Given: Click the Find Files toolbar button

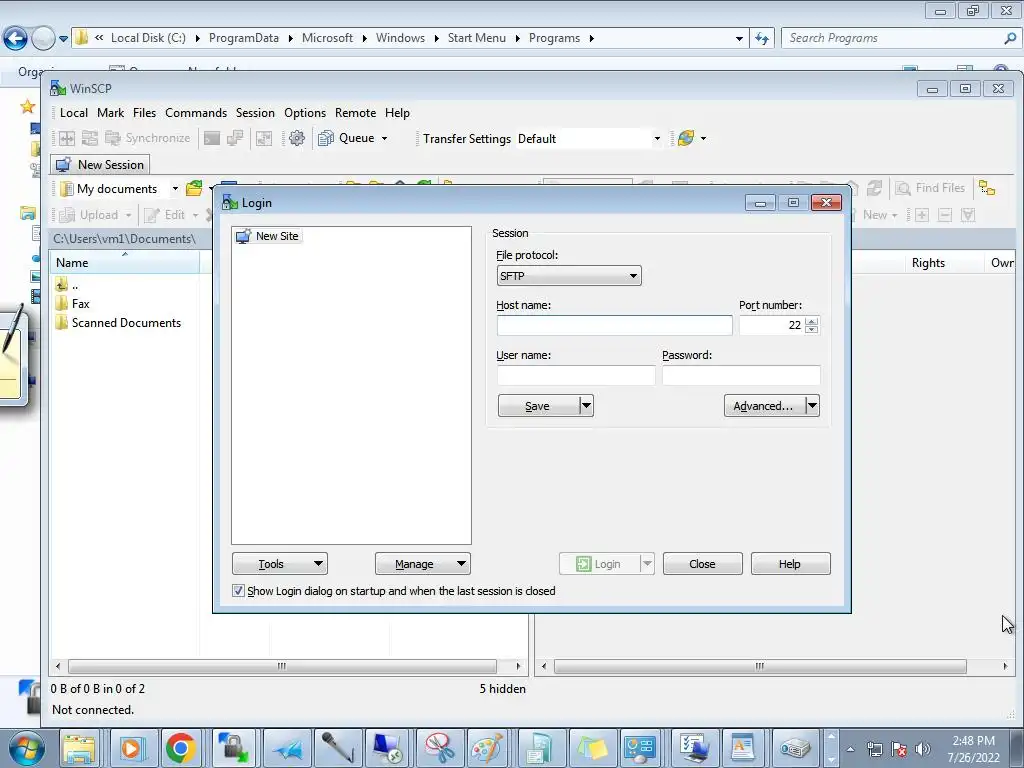Looking at the screenshot, I should tap(930, 188).
